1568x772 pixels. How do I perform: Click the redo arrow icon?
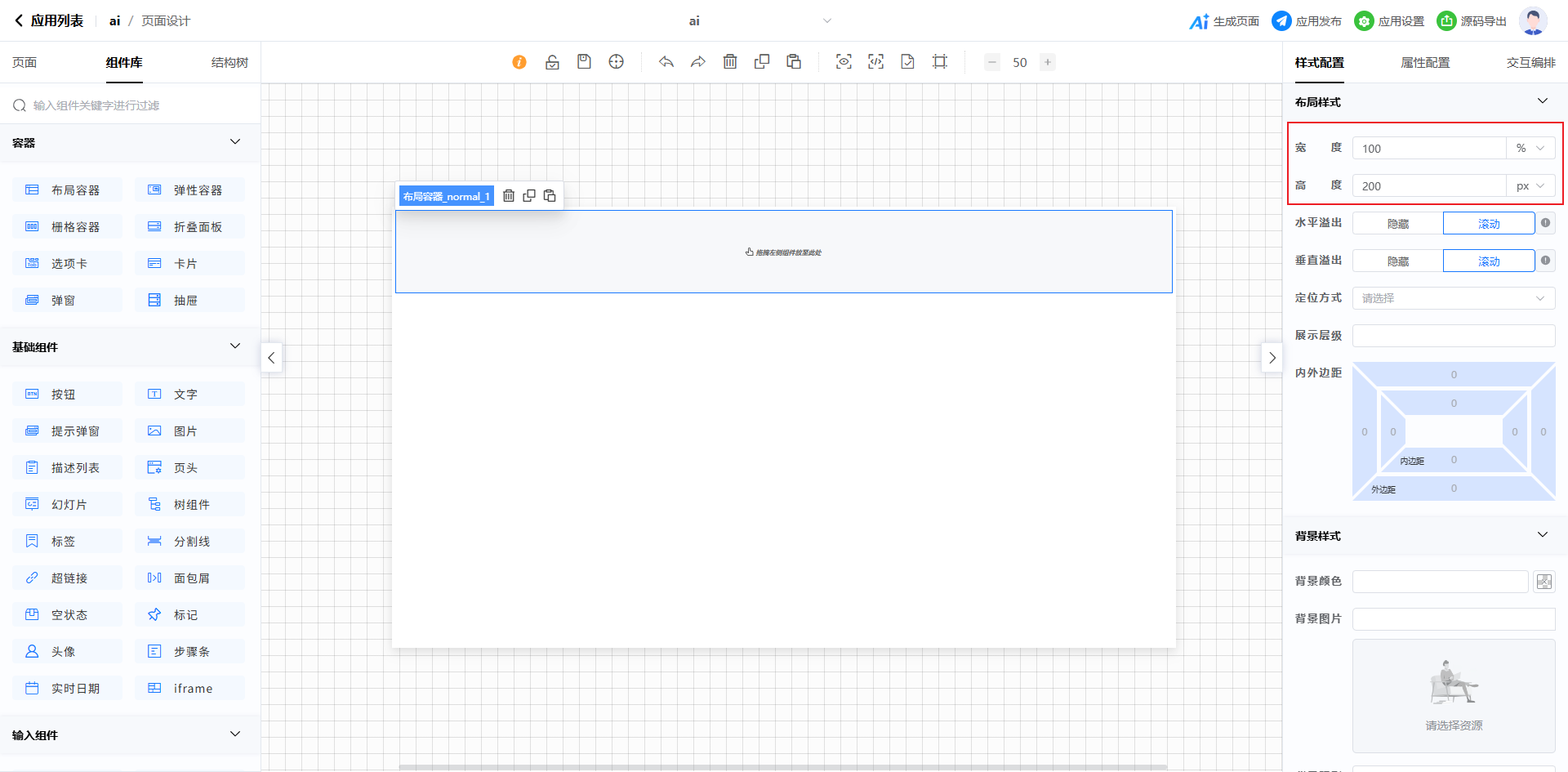[x=698, y=62]
